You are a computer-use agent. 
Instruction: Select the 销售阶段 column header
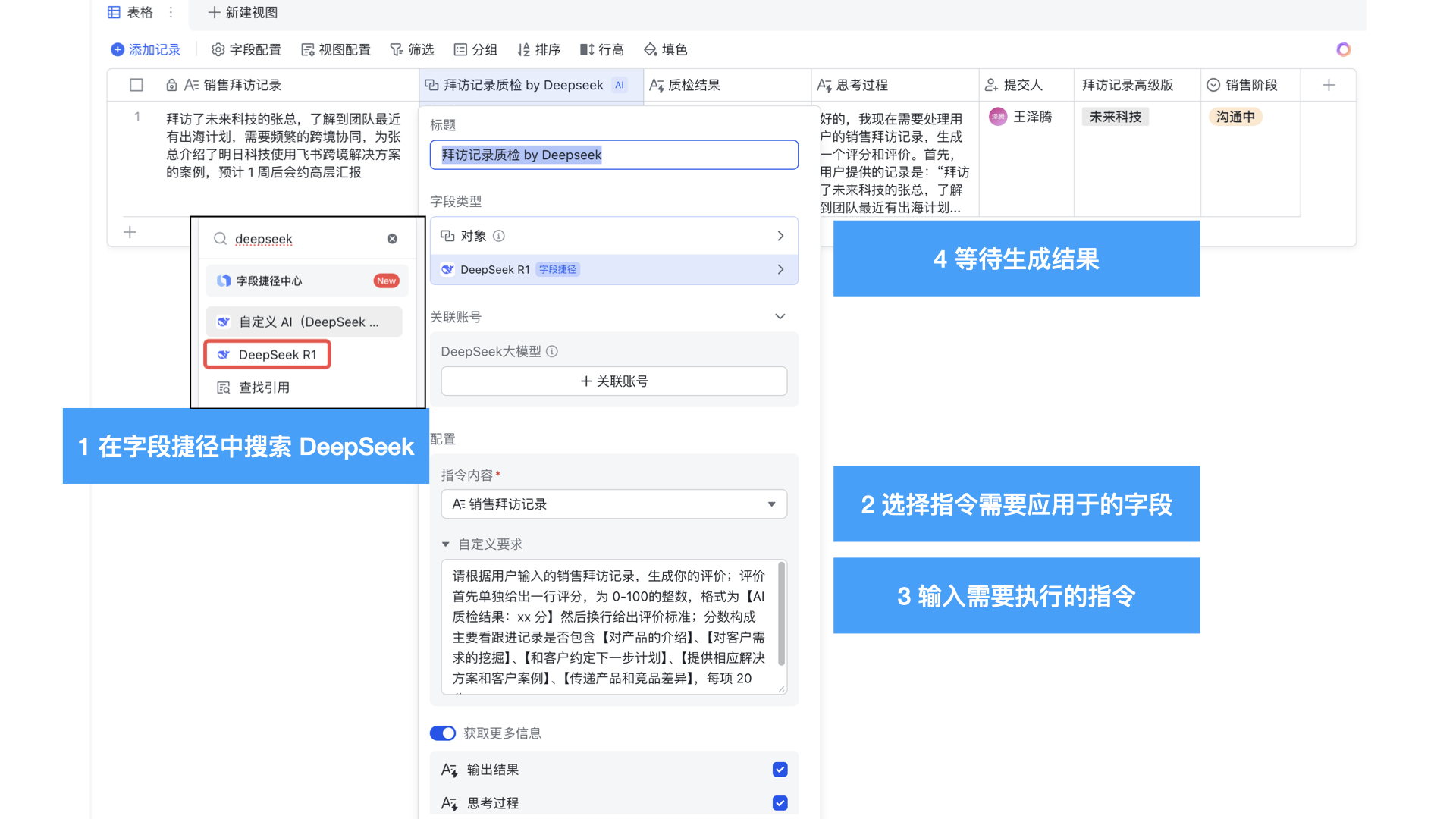(x=1250, y=85)
